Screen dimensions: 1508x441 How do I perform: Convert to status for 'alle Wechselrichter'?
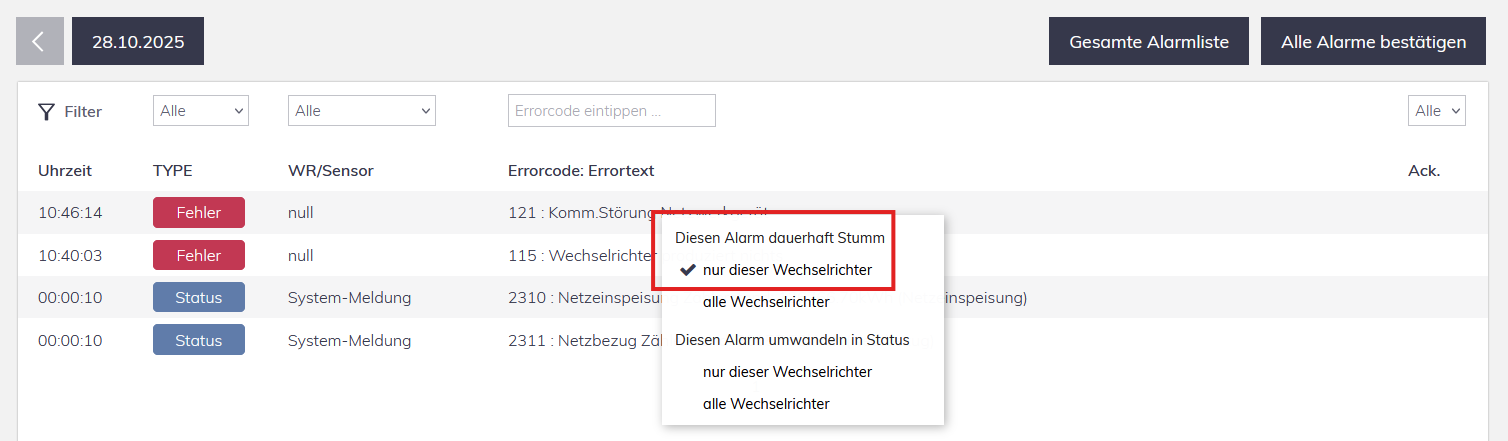point(766,404)
